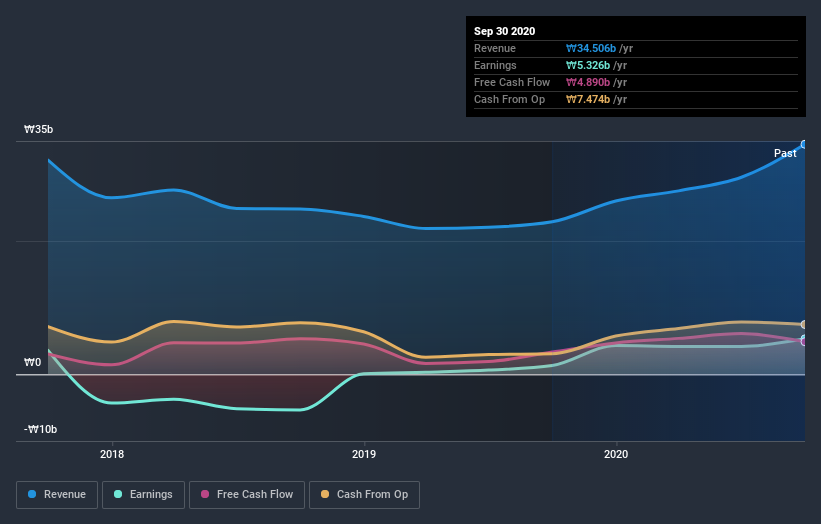821x524 pixels.
Task: Click the Revenue row label in tooltip
Action: (495, 49)
